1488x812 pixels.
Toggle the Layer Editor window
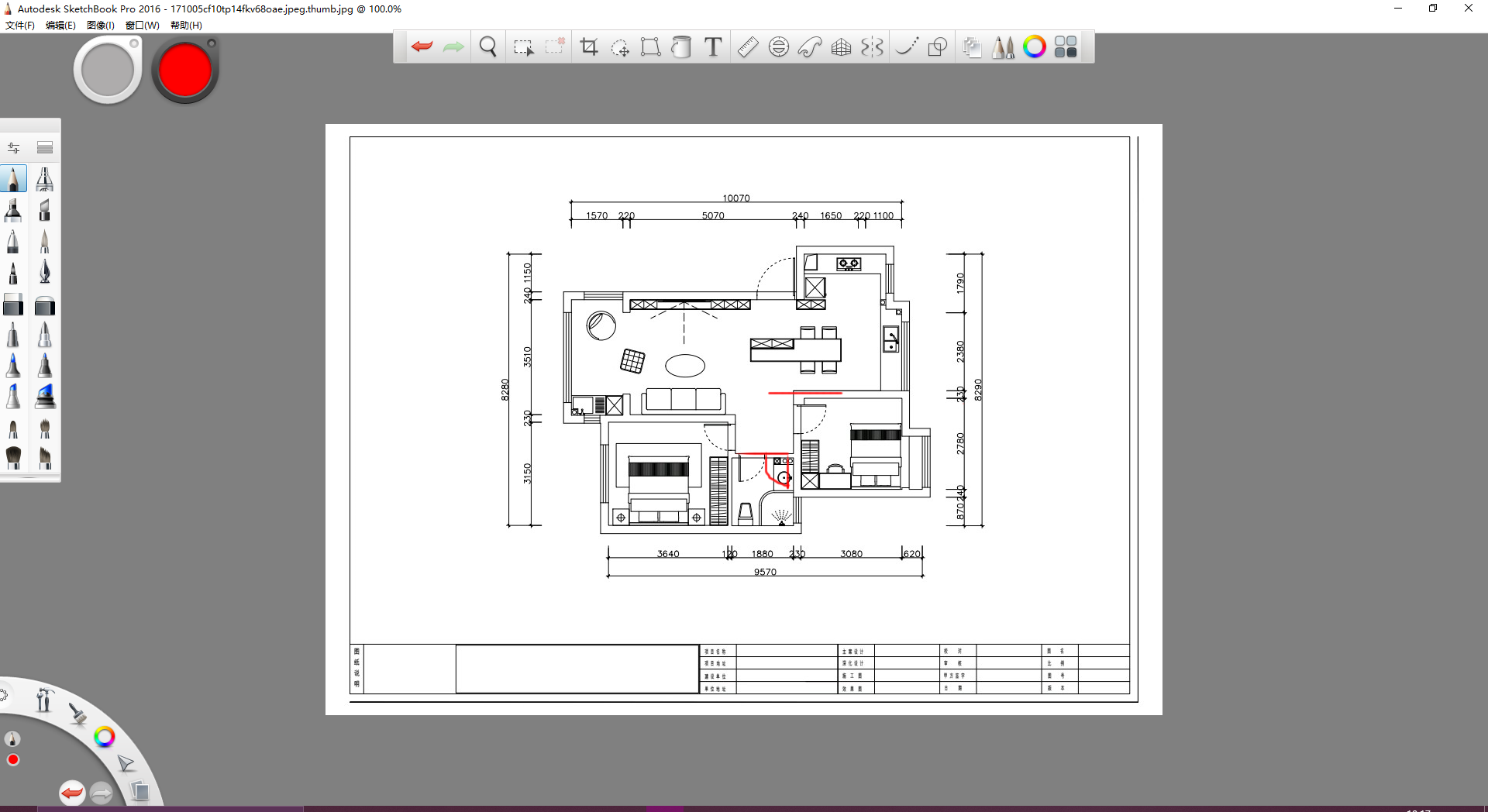coord(972,47)
